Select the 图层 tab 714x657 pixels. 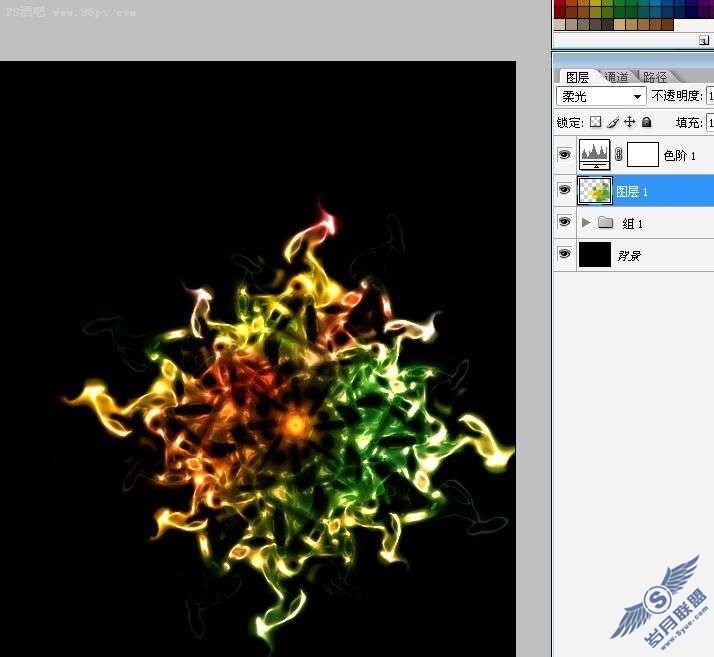[x=577, y=77]
